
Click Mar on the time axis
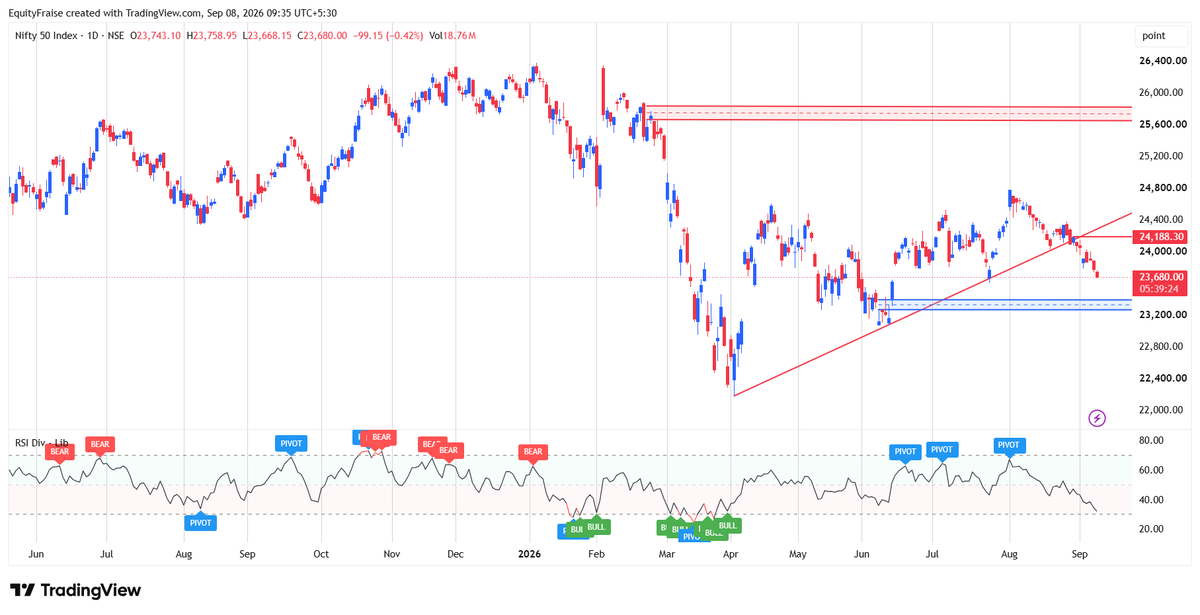666,553
